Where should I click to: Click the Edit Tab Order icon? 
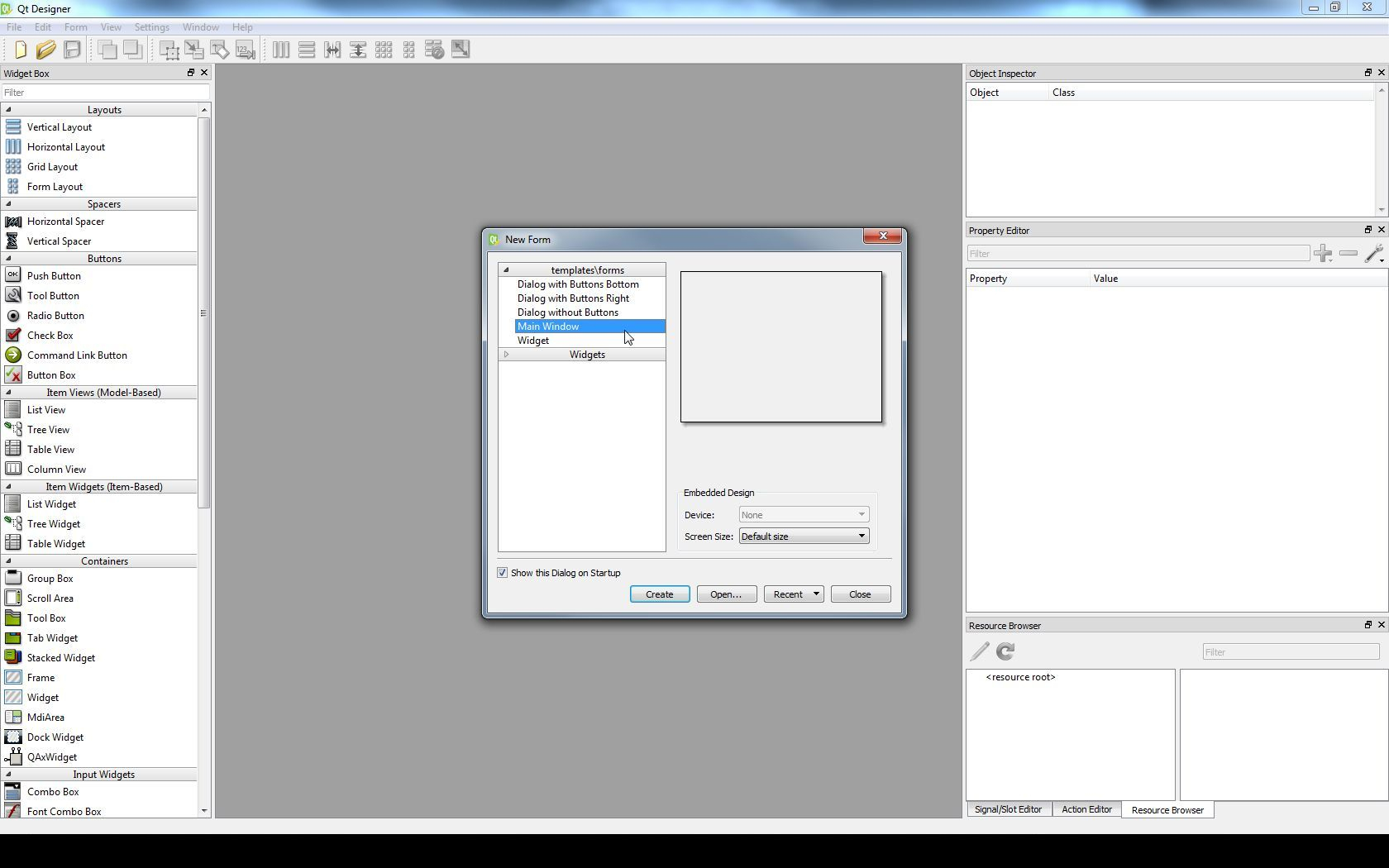(246, 50)
